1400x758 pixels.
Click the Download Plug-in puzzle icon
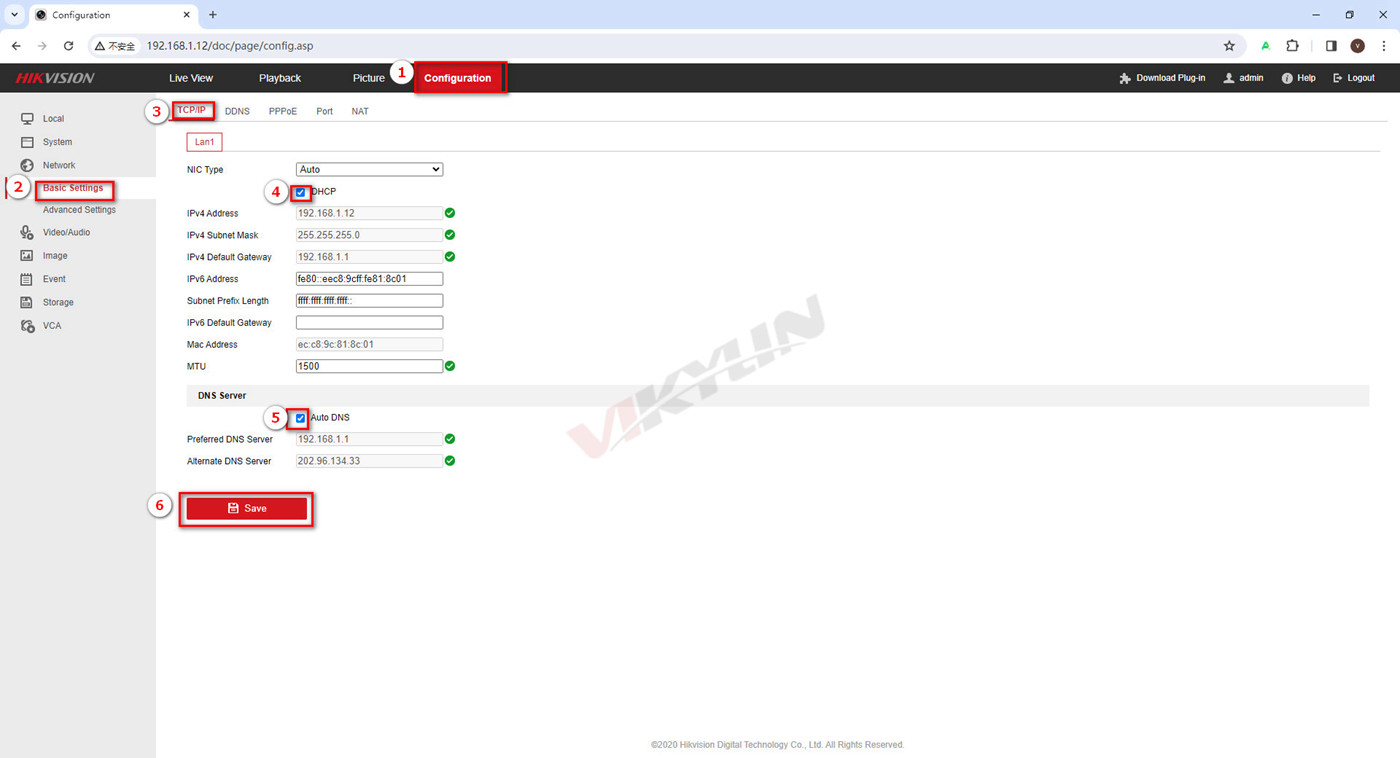(x=1125, y=78)
